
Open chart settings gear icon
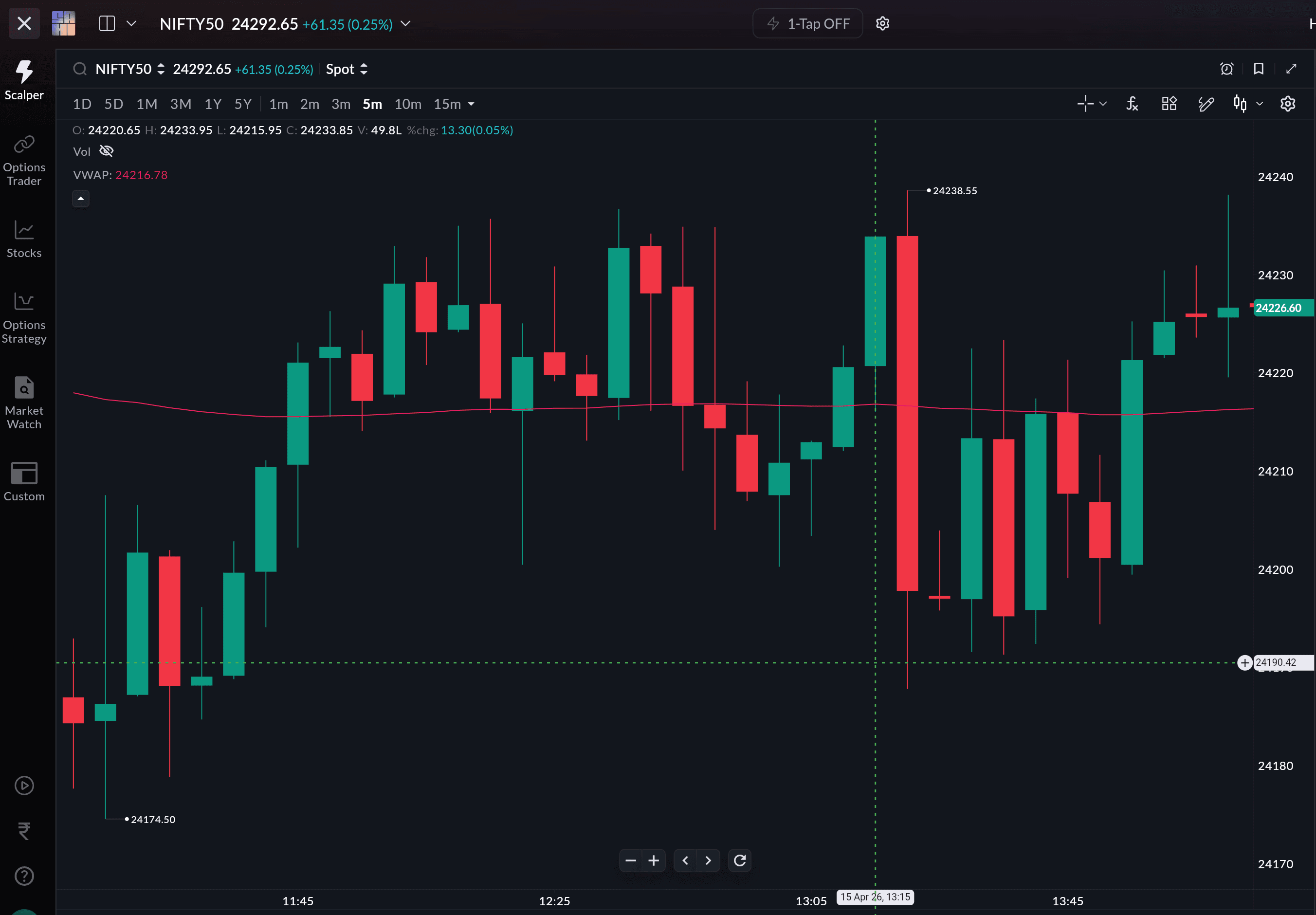(x=1288, y=104)
